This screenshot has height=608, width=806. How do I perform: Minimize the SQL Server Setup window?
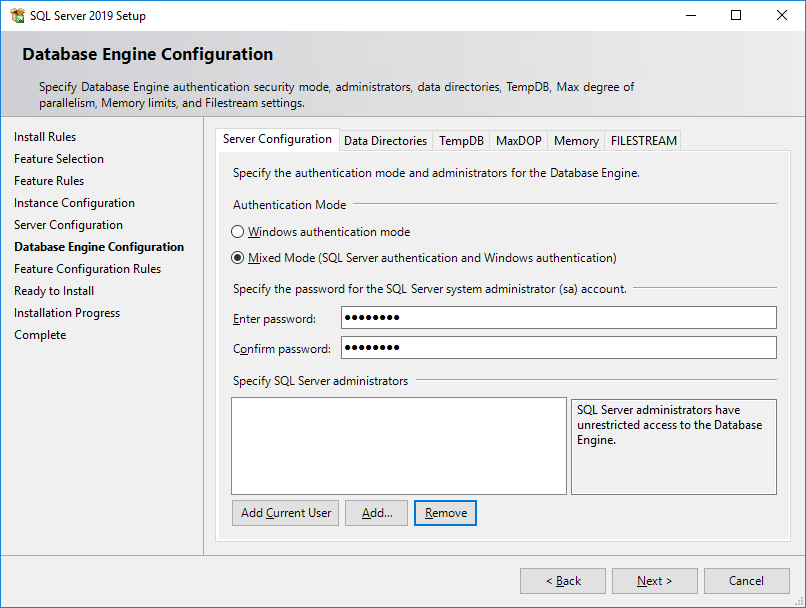690,15
